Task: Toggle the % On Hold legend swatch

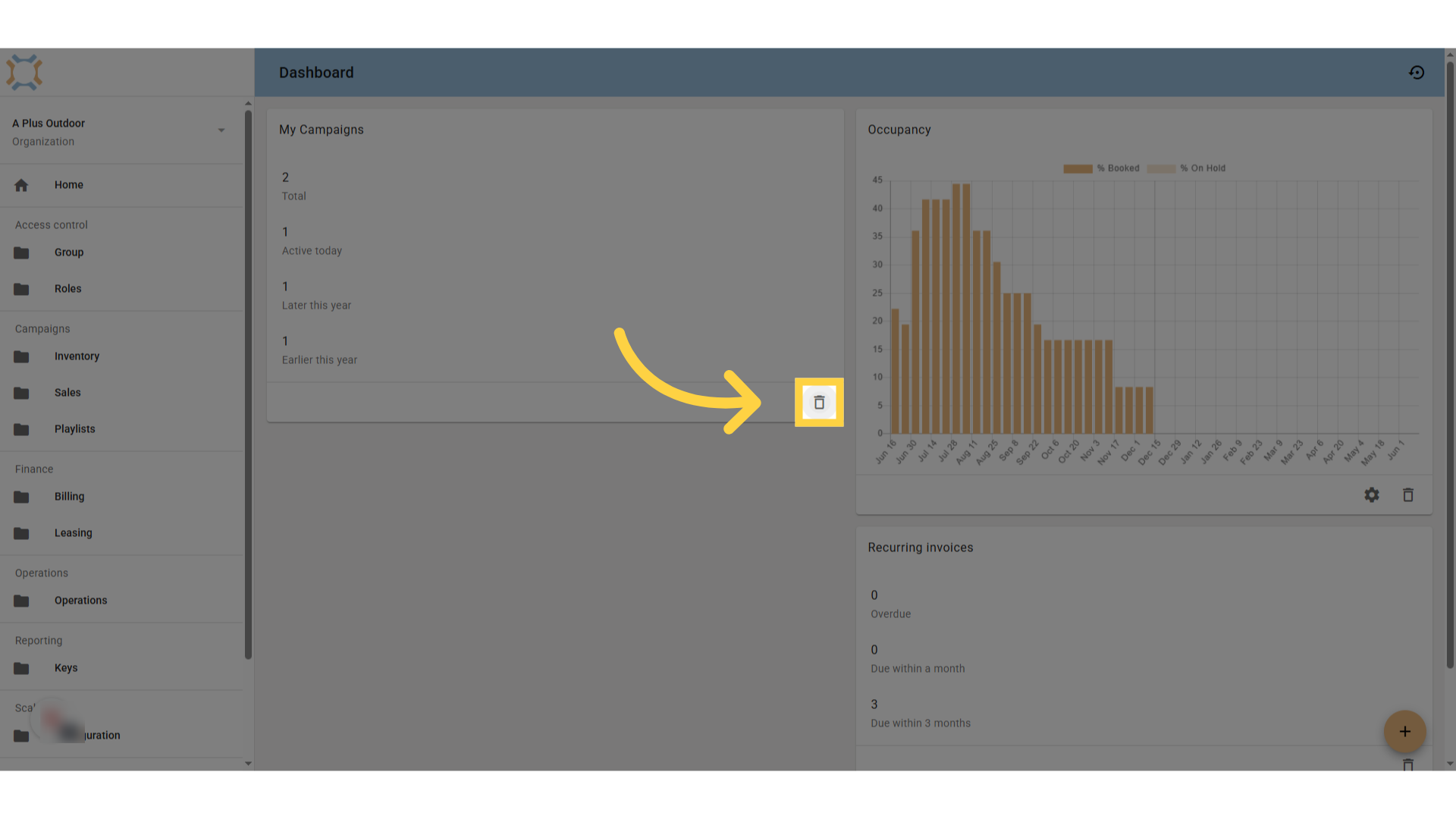Action: pyautogui.click(x=1161, y=168)
